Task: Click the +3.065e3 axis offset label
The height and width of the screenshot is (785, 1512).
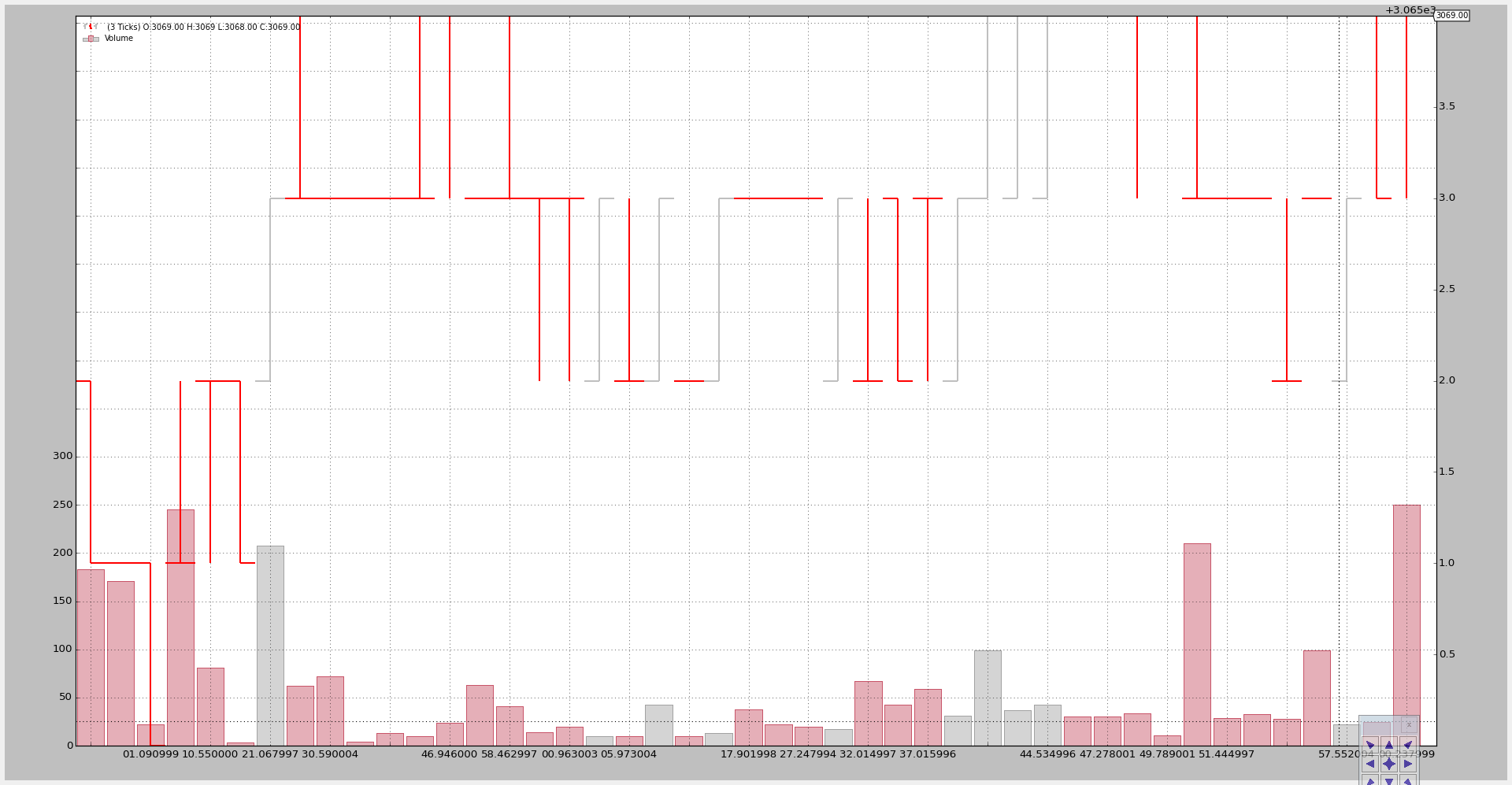Action: (x=1410, y=10)
